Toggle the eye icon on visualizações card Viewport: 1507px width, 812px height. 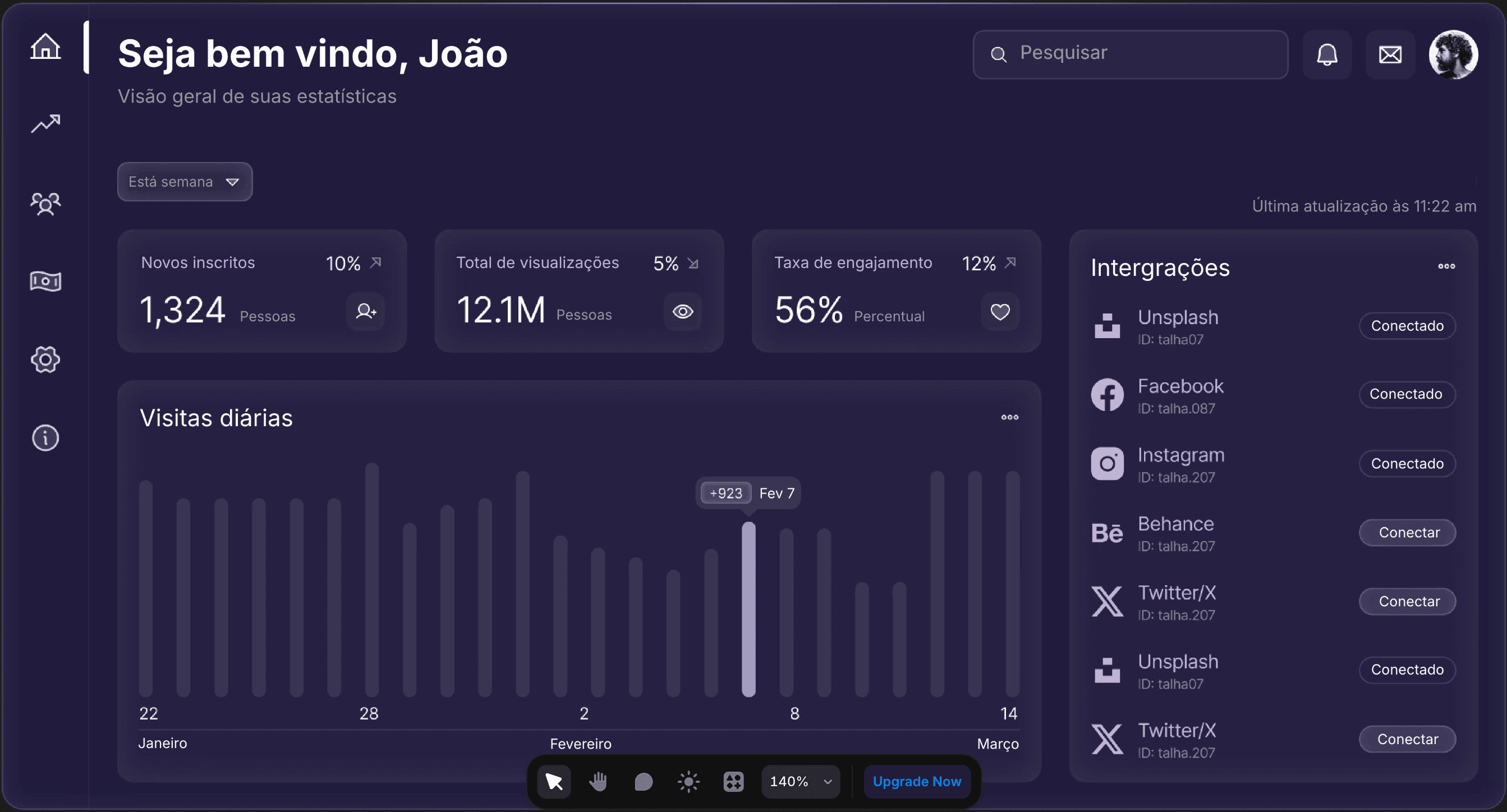coord(682,312)
